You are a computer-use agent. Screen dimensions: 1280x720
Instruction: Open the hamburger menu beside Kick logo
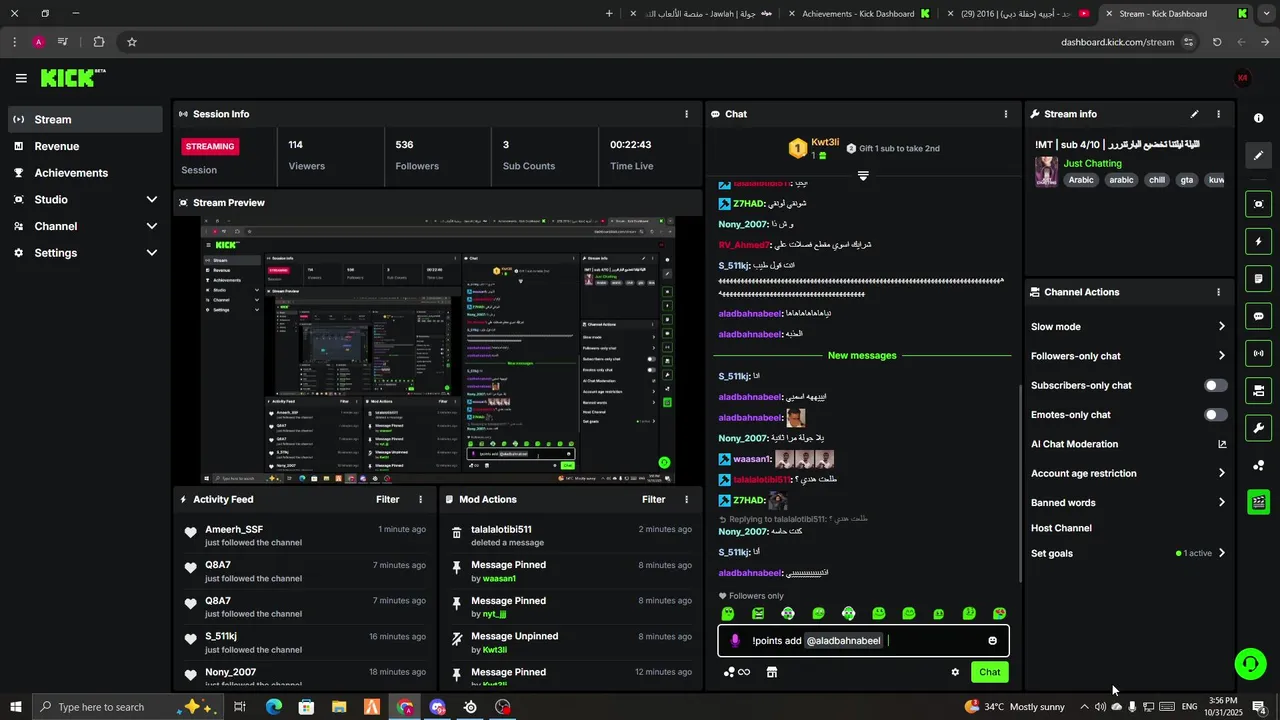coord(21,78)
